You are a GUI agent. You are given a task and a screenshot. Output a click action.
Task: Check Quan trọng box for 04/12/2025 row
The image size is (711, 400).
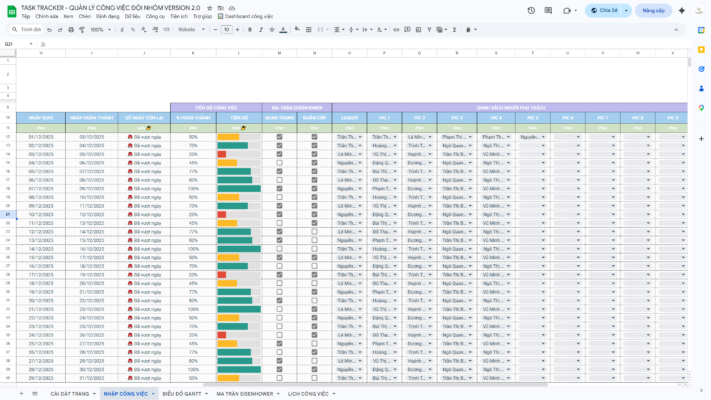click(x=279, y=162)
